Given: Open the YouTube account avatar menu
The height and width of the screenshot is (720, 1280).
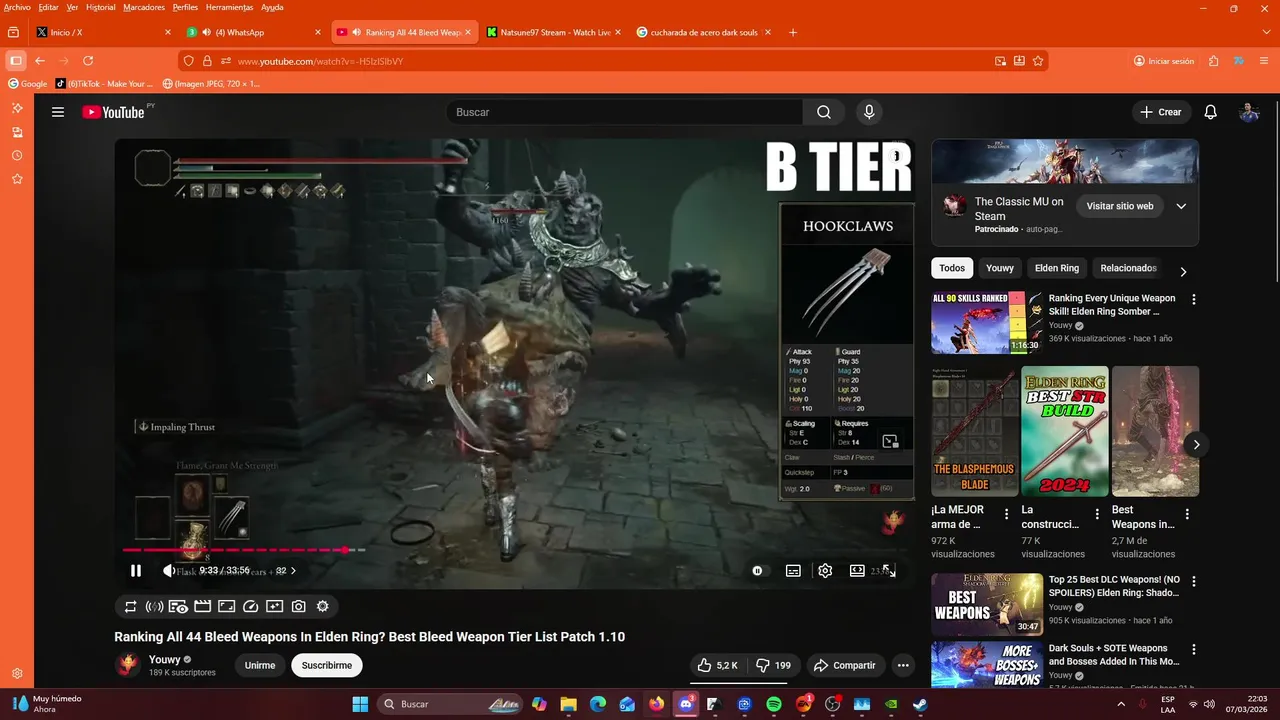Looking at the screenshot, I should coord(1249,112).
